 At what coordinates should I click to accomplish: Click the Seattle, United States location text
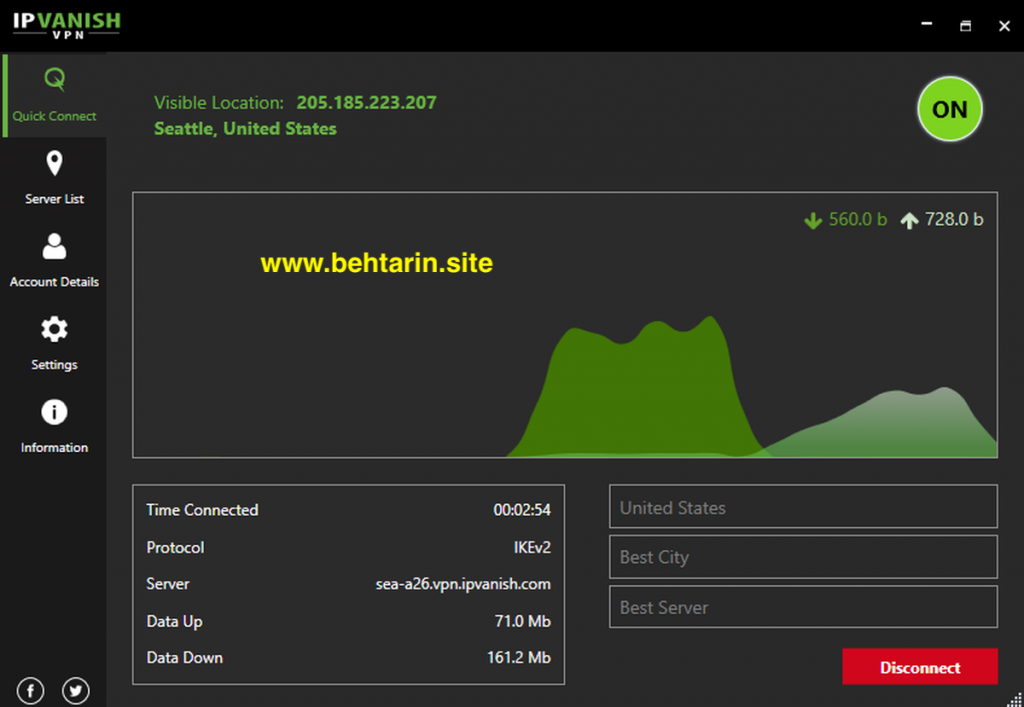(x=246, y=129)
